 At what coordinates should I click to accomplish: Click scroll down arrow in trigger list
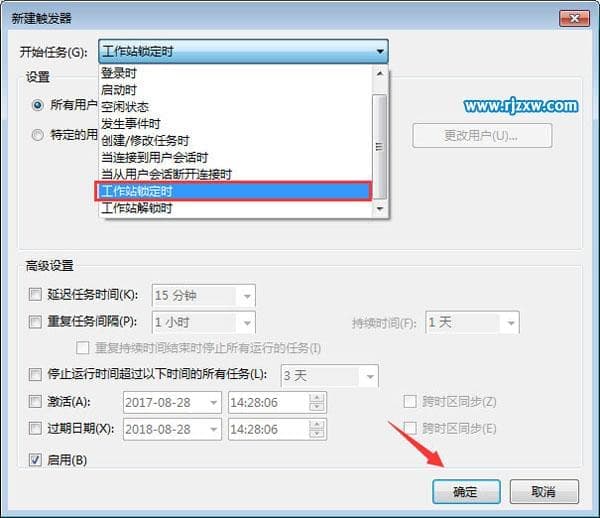point(380,209)
